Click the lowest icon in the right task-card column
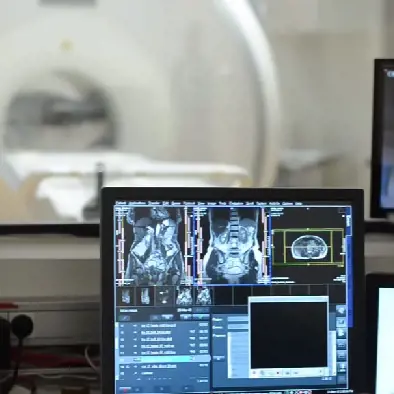 click(341, 368)
